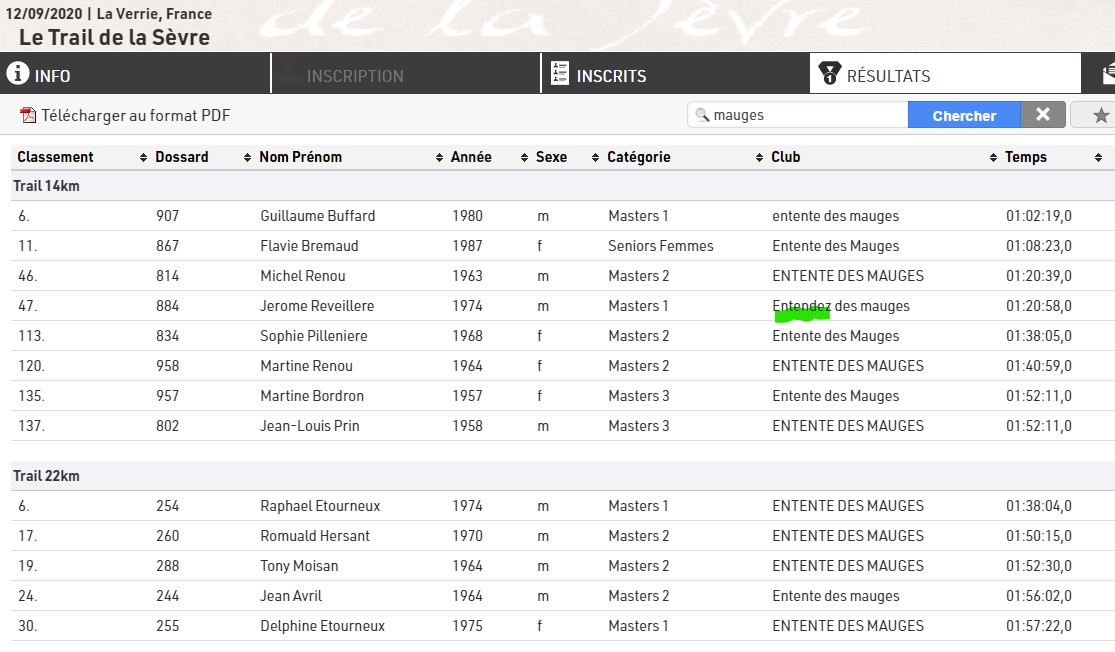Clear the search with the X button
The image size is (1115, 652).
pos(1043,115)
